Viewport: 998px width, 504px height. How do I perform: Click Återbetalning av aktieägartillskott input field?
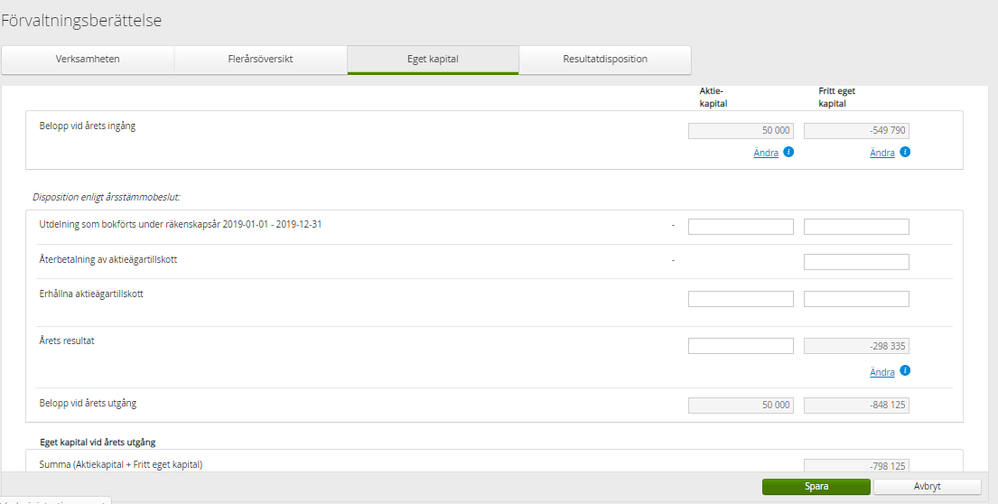click(x=856, y=262)
